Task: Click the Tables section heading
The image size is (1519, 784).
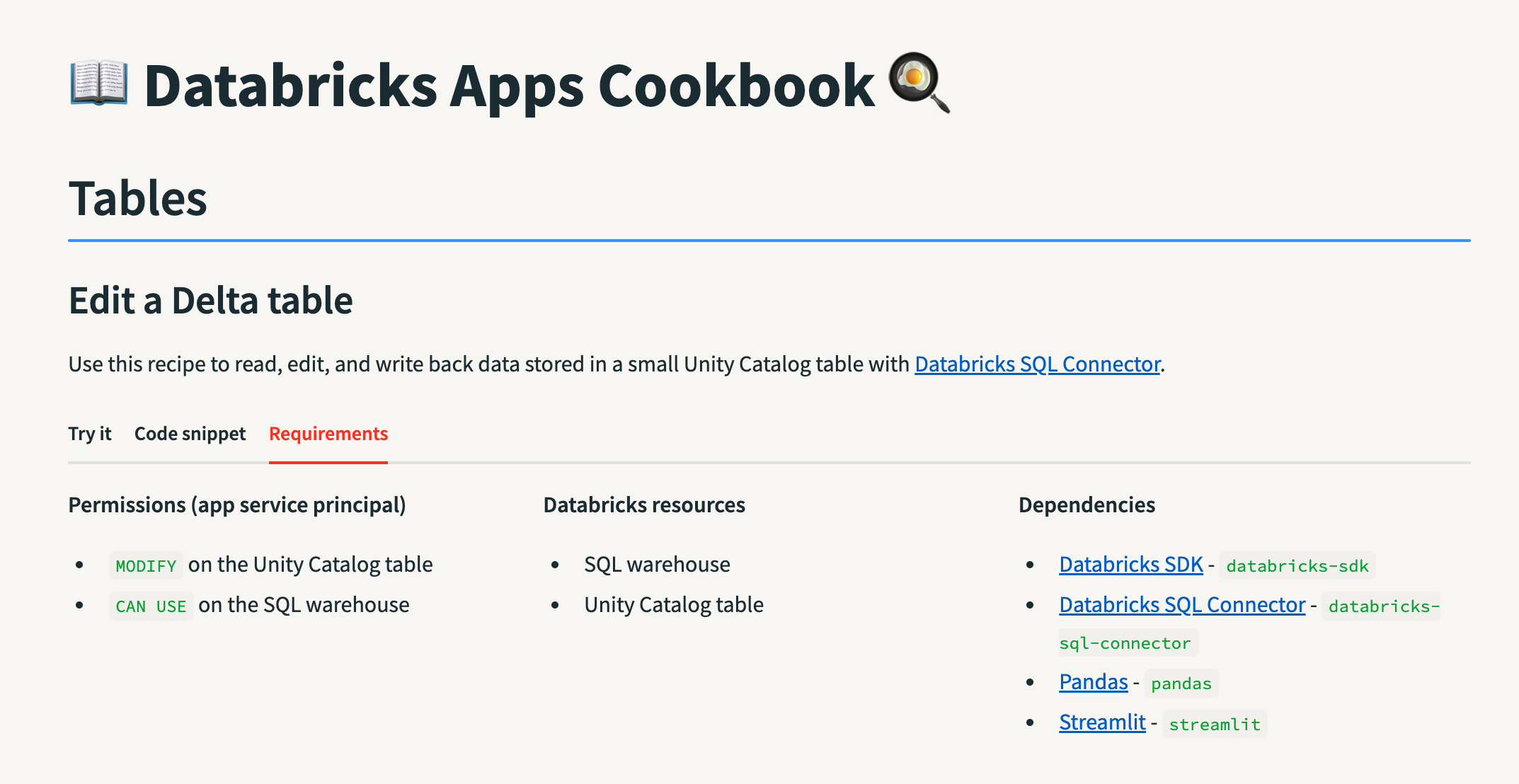Action: [138, 198]
